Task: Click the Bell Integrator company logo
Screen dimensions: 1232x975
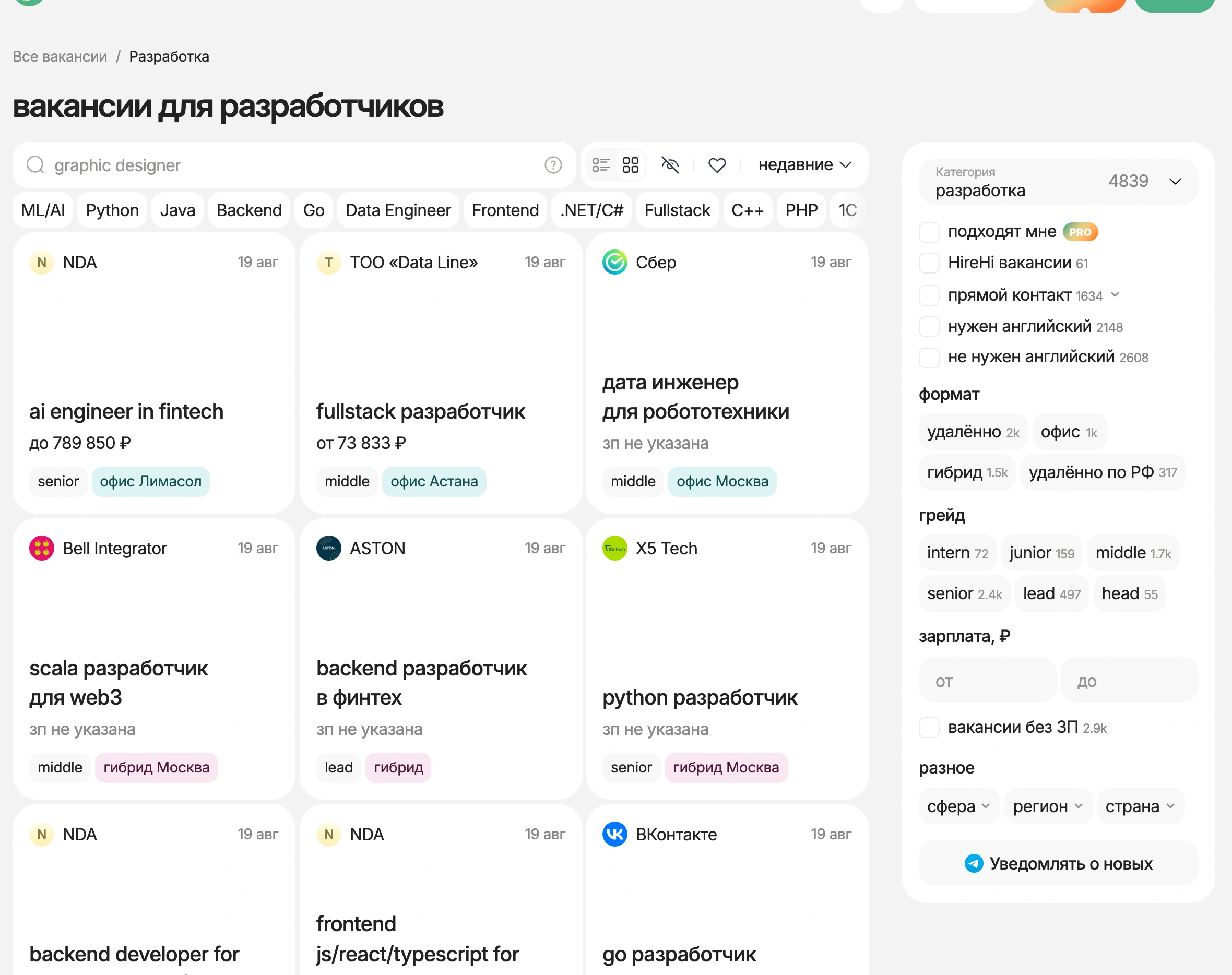Action: pyautogui.click(x=42, y=548)
